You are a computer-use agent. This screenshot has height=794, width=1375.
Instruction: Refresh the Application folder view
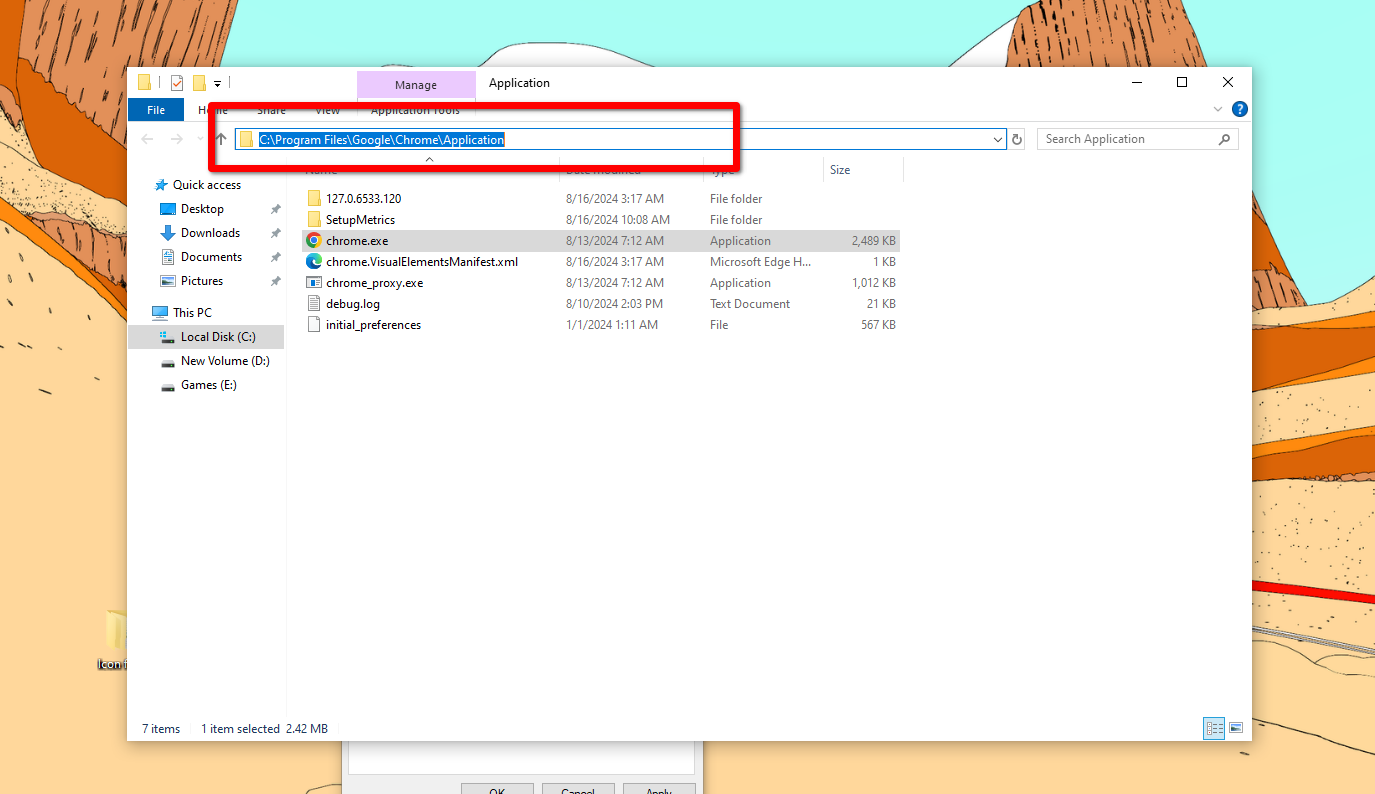(1018, 140)
